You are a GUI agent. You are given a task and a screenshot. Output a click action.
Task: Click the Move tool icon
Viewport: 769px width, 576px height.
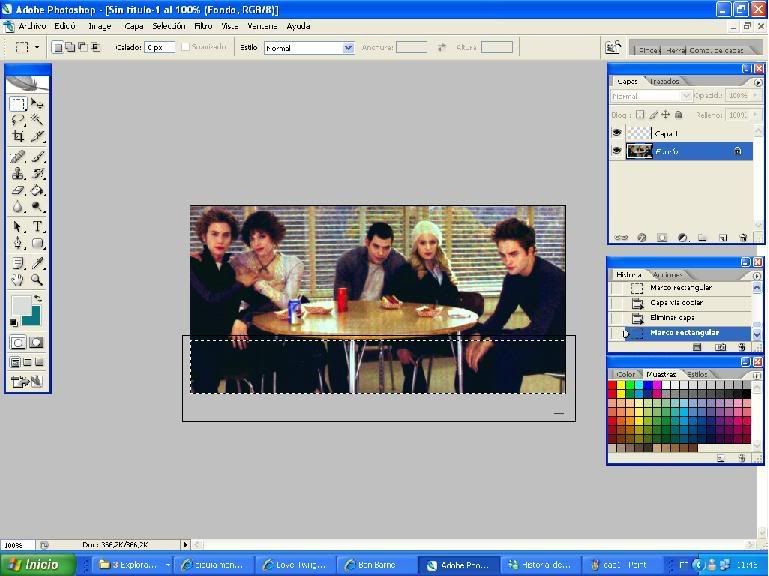tap(37, 104)
